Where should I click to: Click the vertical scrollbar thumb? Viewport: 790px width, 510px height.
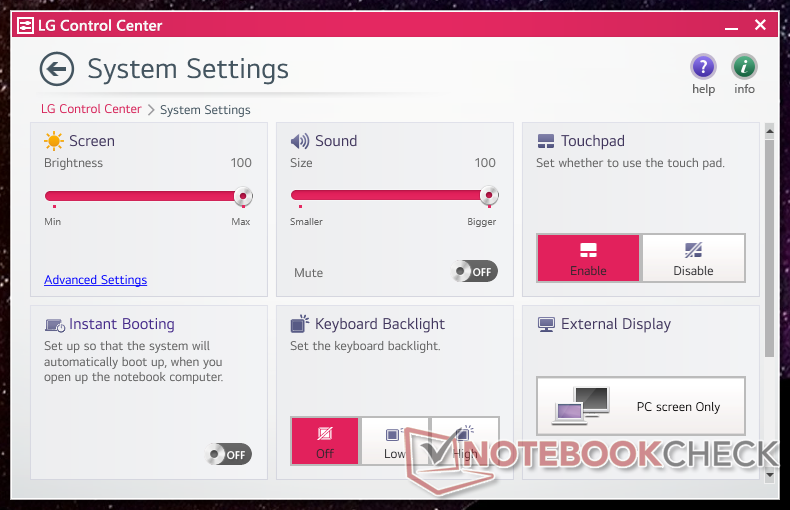coord(769,248)
